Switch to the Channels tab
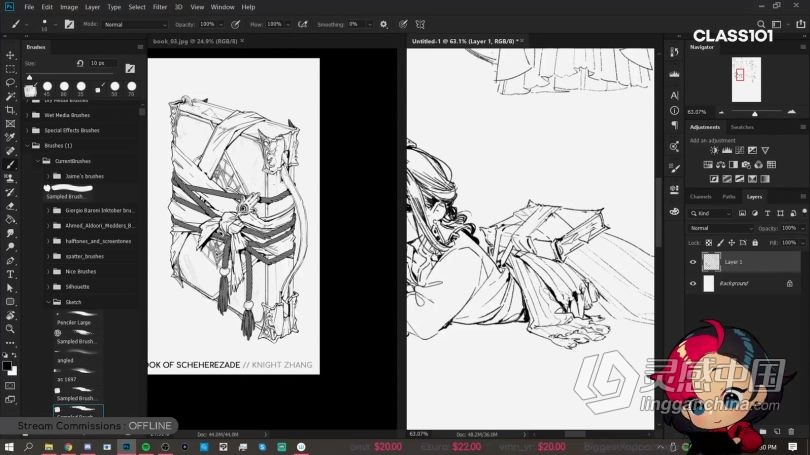810x455 pixels. [700, 197]
